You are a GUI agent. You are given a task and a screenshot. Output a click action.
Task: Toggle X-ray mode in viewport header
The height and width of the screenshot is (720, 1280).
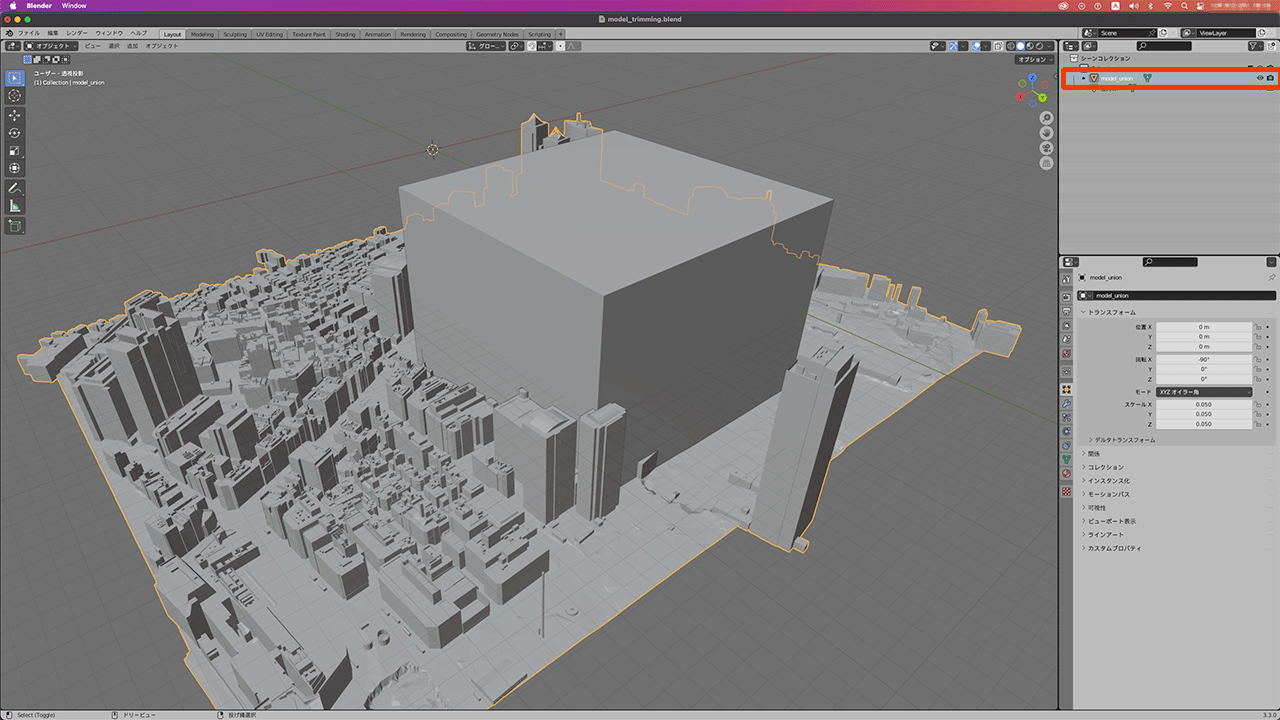tap(998, 46)
